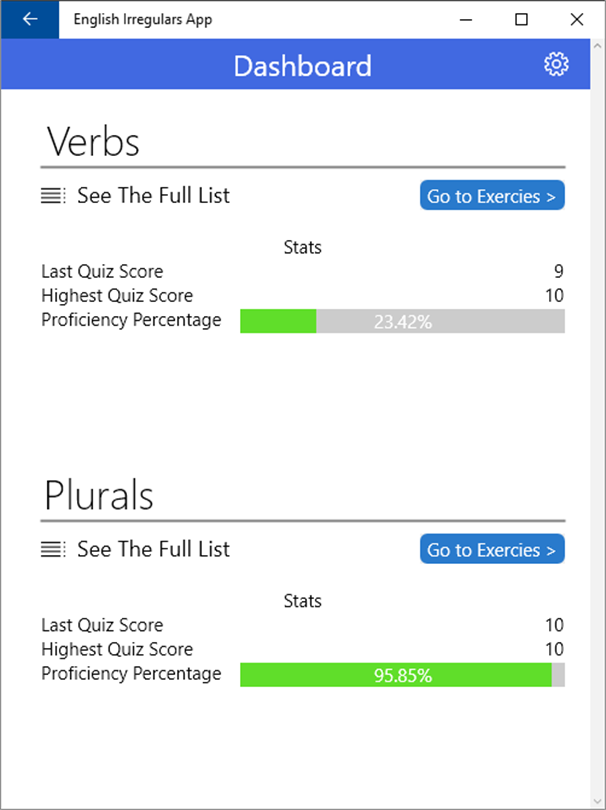The image size is (606, 810).
Task: Open settings via the gear icon
Action: coord(556,65)
